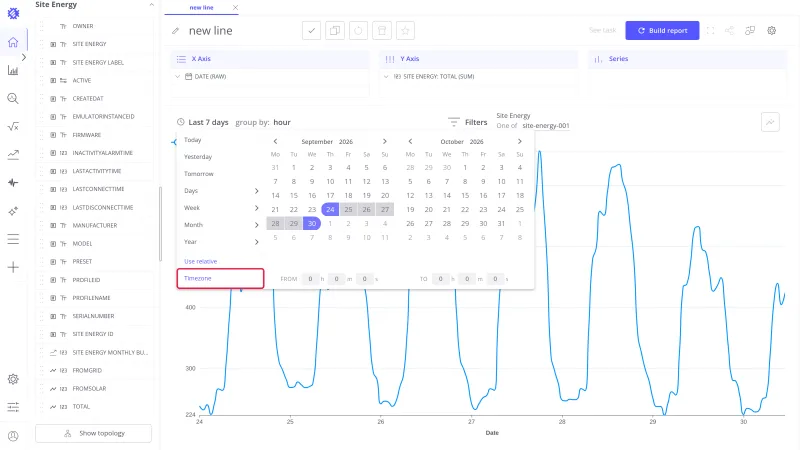Screen dimensions: 800x450
Task: Open the home icon in sidebar
Action: [x=13, y=42]
